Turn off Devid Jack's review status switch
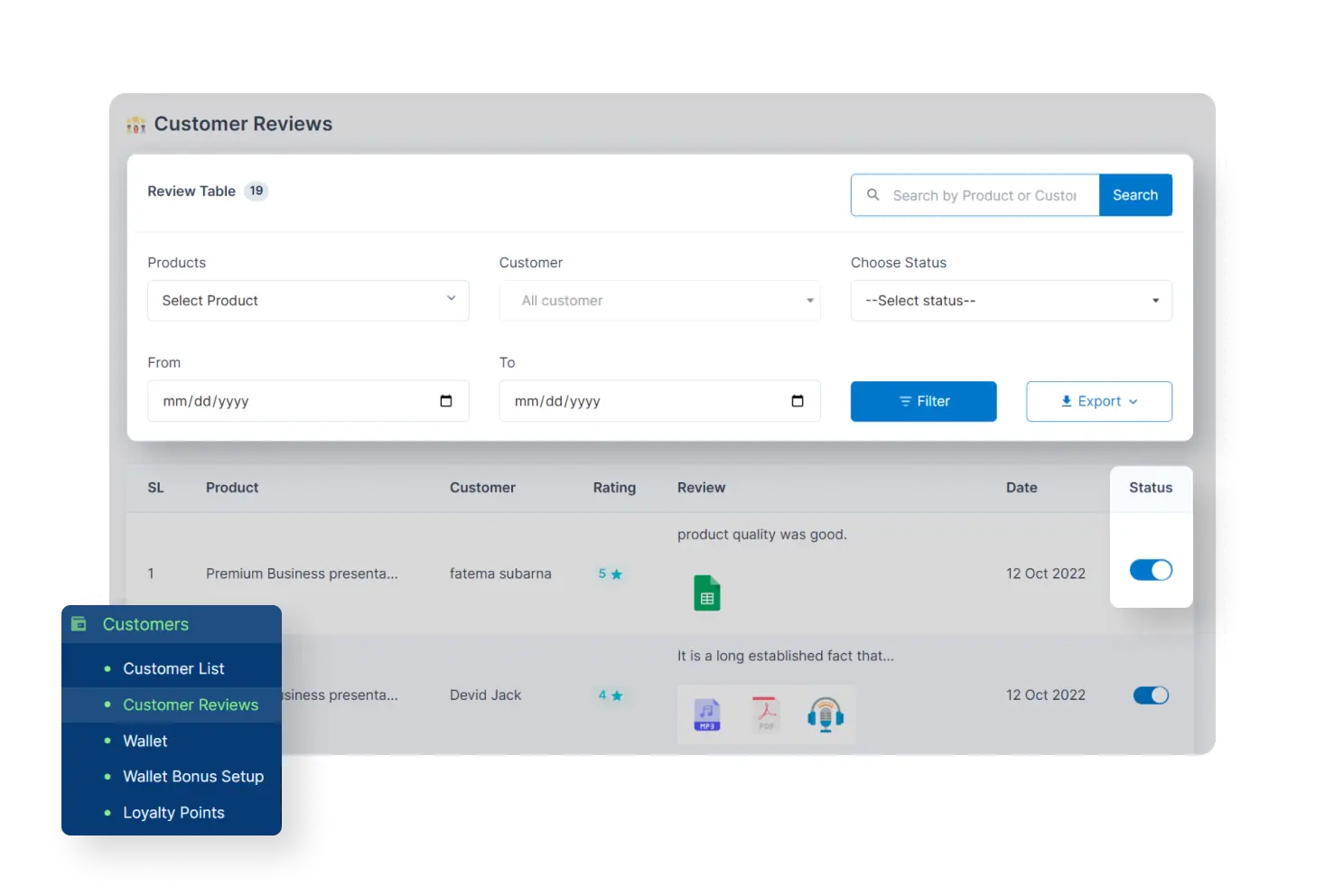 pyautogui.click(x=1151, y=695)
